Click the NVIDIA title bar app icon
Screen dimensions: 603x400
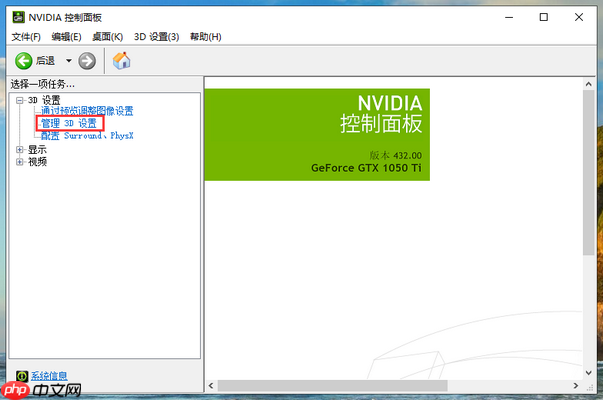[18, 17]
